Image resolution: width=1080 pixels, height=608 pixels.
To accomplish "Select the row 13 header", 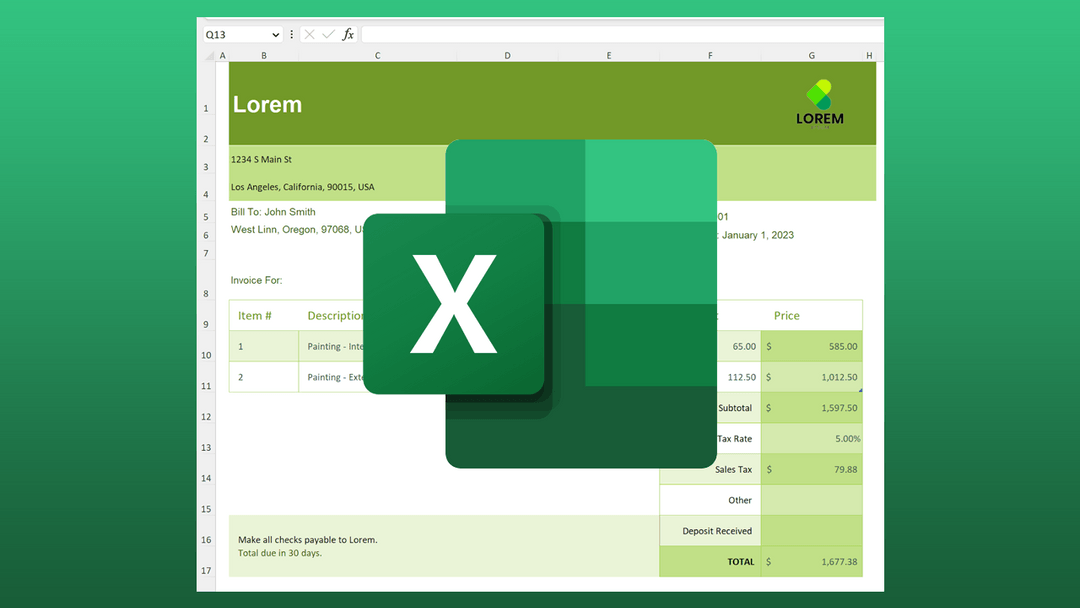I will point(206,447).
